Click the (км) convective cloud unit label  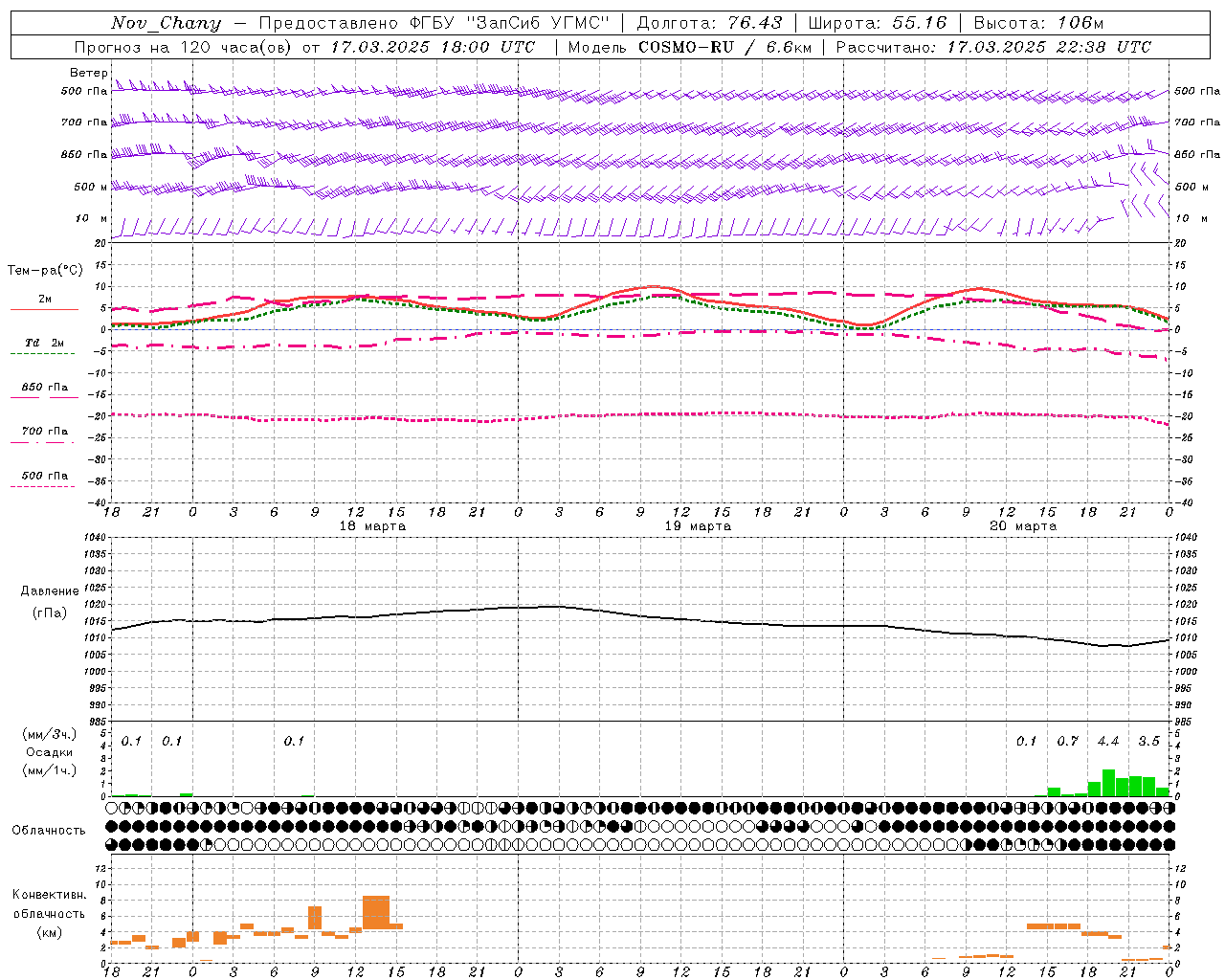50,932
